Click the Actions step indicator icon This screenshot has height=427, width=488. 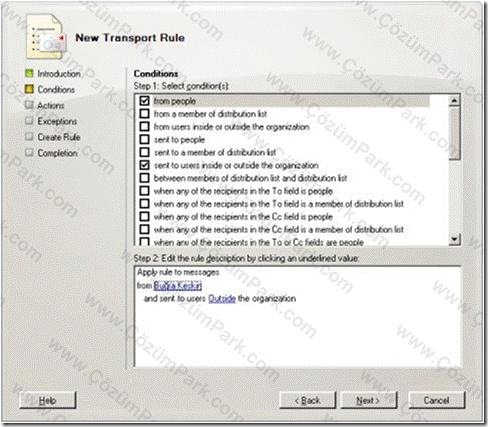pyautogui.click(x=29, y=105)
